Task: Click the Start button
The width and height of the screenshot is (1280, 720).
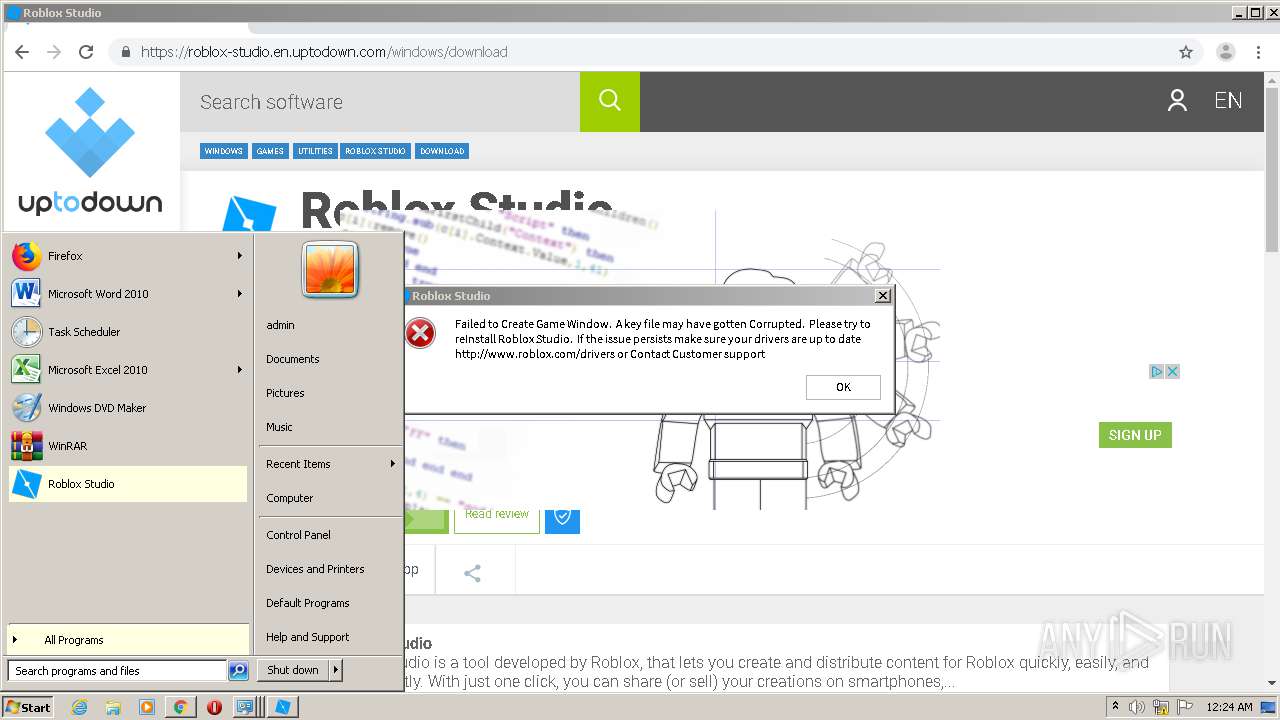Action: (x=28, y=707)
